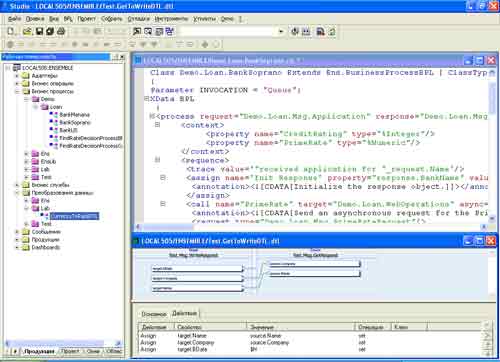Select BankSoprano in the tree
Image resolution: width=500 pixels, height=362 pixels.
pyautogui.click(x=75, y=122)
